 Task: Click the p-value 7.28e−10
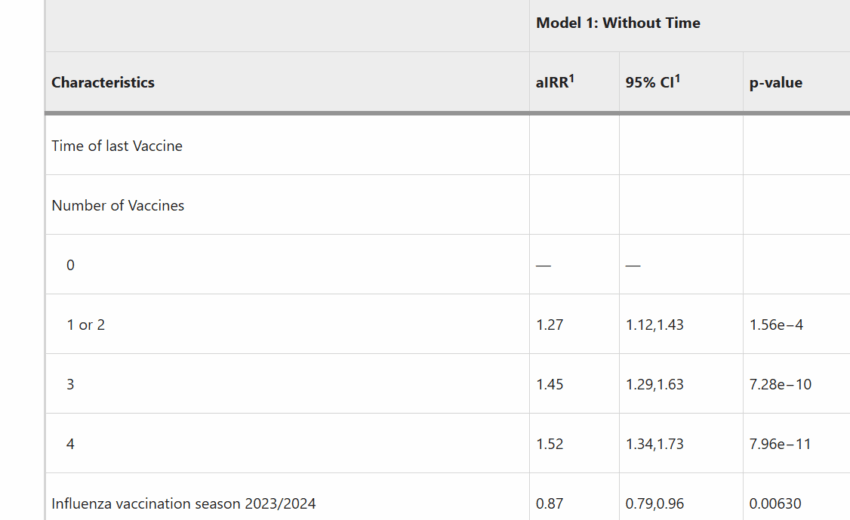(780, 384)
